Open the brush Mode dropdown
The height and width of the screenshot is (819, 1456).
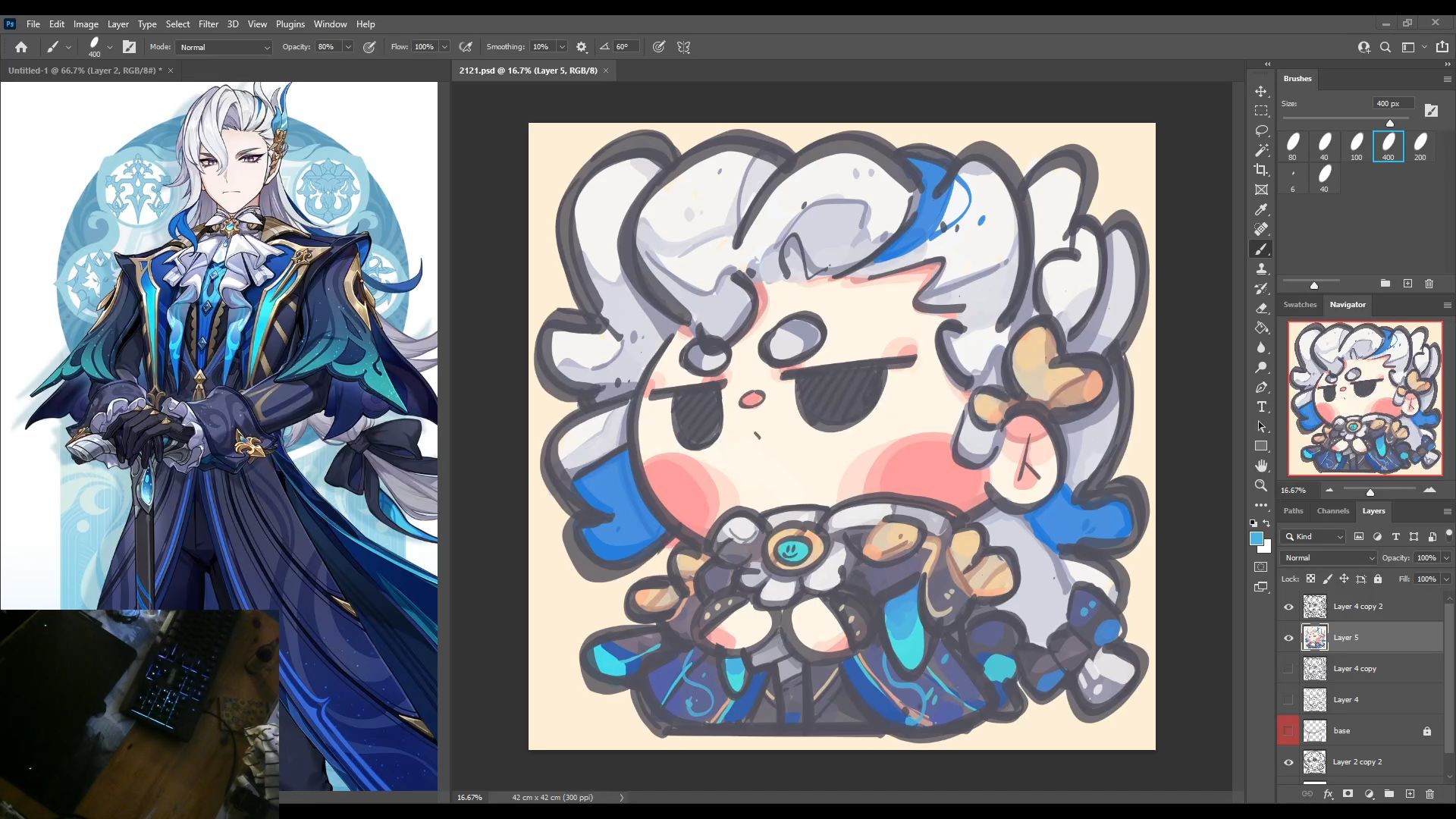[x=224, y=47]
